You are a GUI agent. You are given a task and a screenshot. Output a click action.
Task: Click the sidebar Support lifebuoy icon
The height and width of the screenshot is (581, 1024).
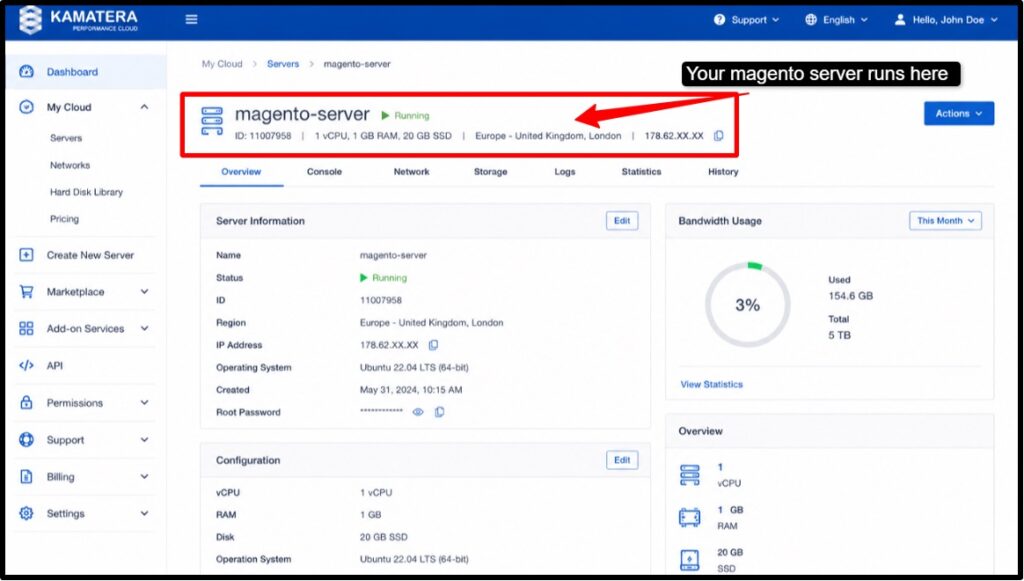pyautogui.click(x=26, y=440)
